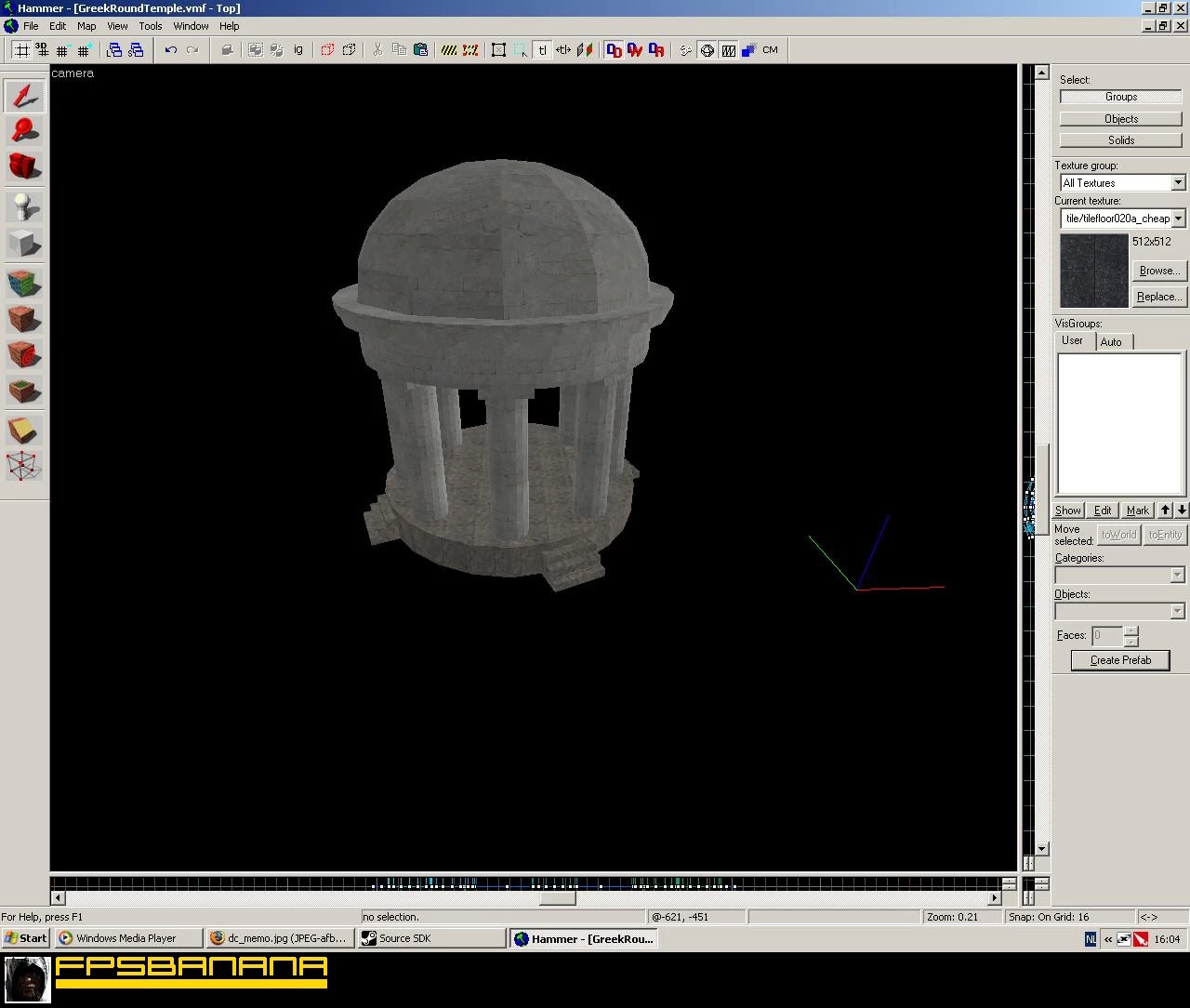
Task: Open the Current texture dropdown list
Action: point(1178,219)
